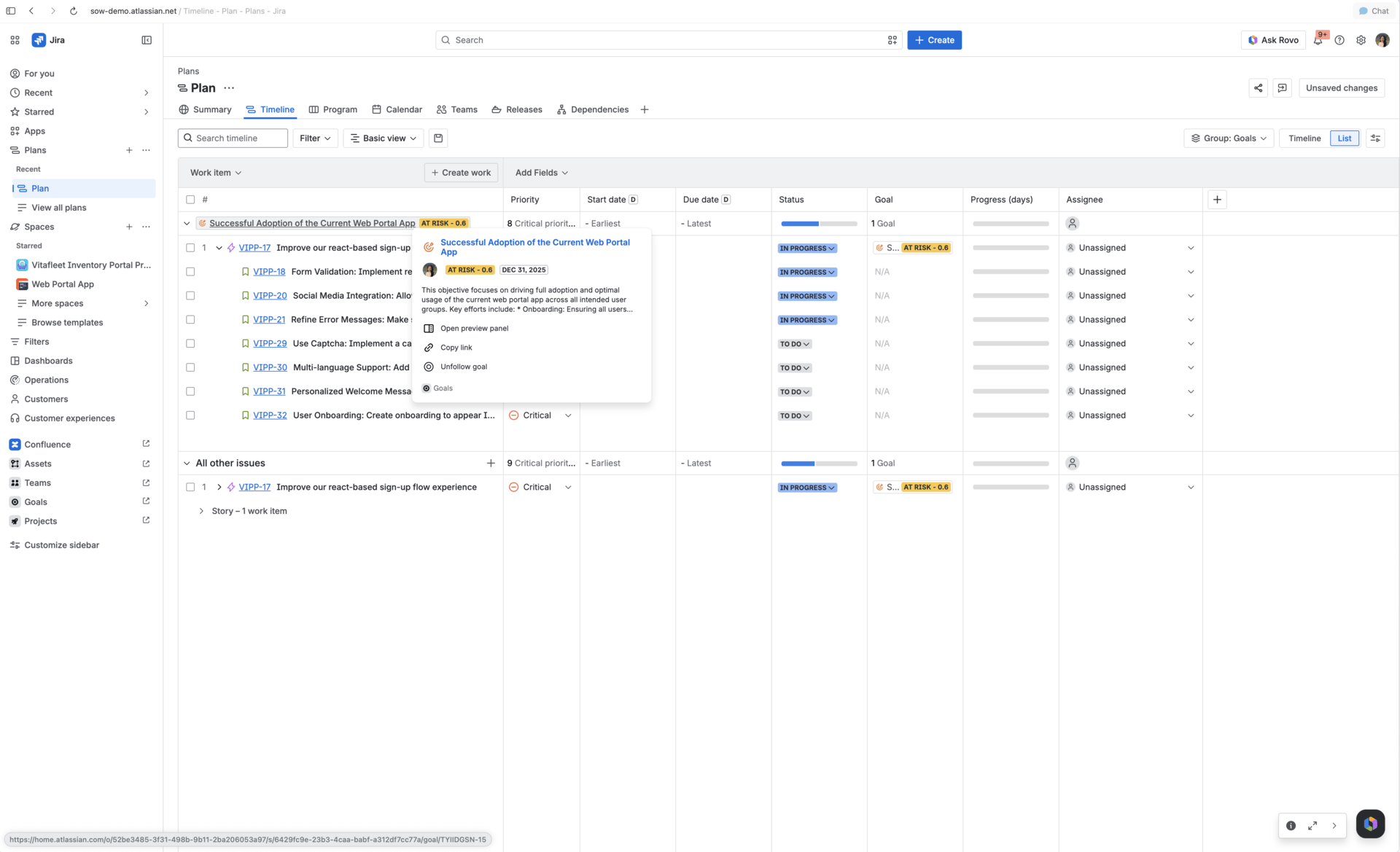The width and height of the screenshot is (1400, 852).
Task: Choose Copy link in goal popup
Action: [x=456, y=348]
